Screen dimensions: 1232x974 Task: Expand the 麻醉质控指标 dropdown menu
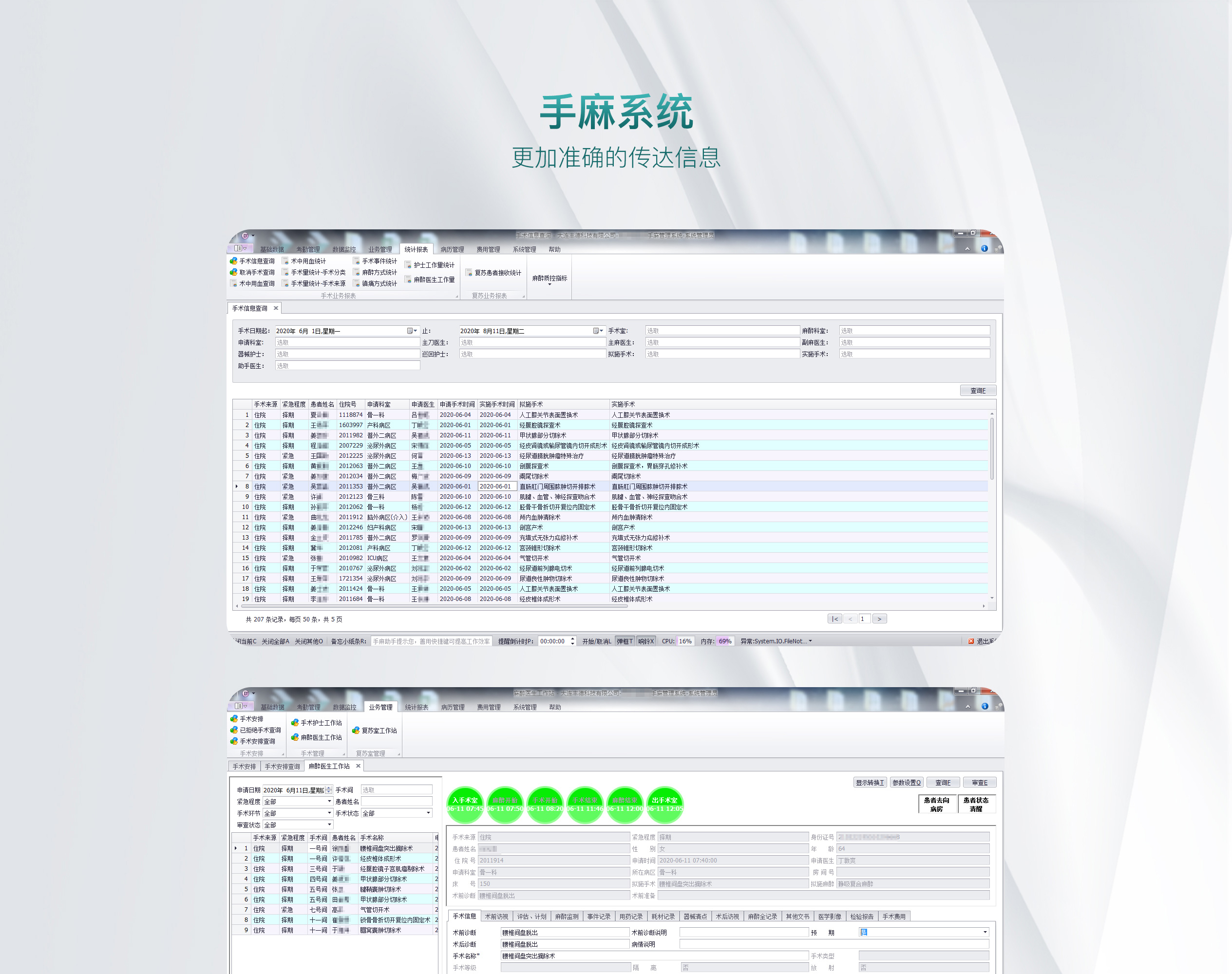click(550, 280)
